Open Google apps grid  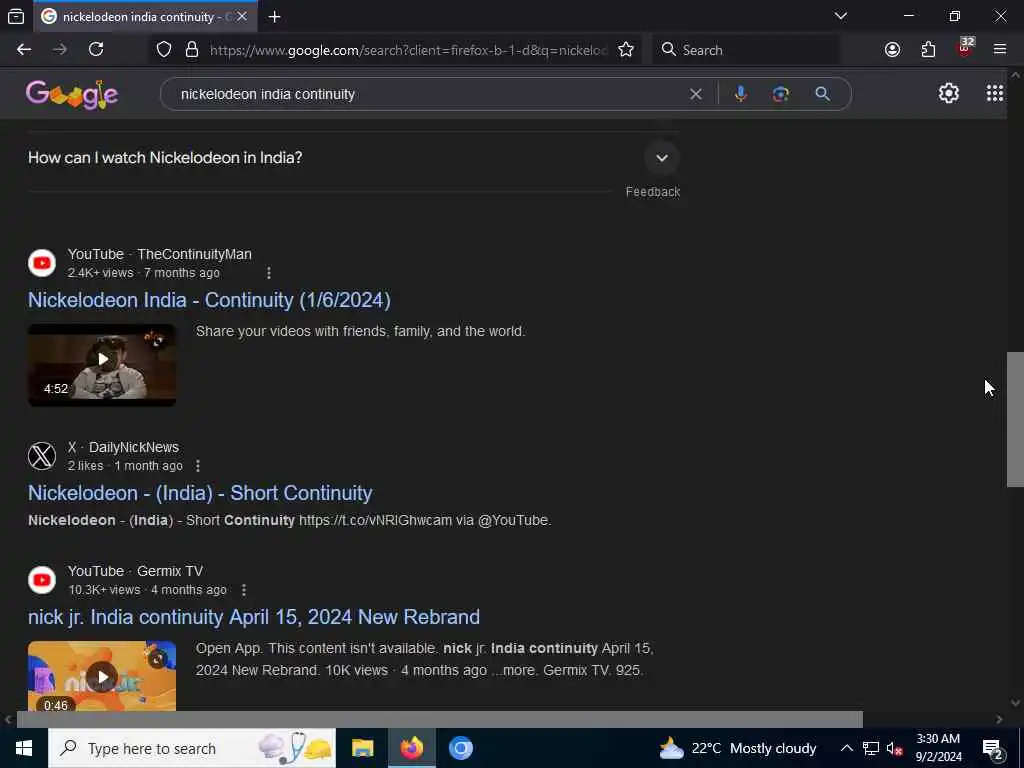995,93
